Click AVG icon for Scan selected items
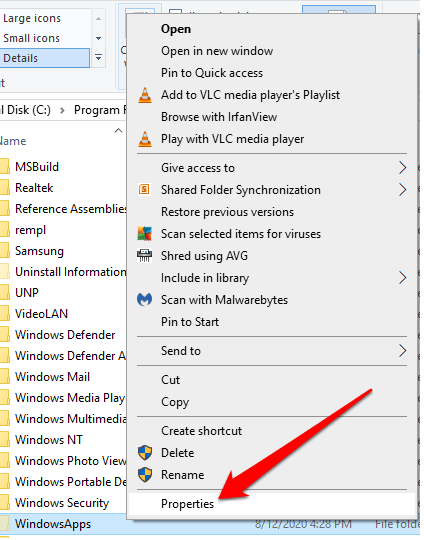Viewport: 424px width, 540px height. (x=145, y=234)
